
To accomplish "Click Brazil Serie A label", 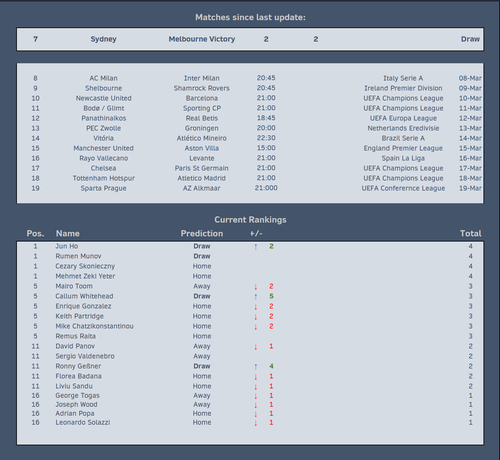I will (x=403, y=138).
